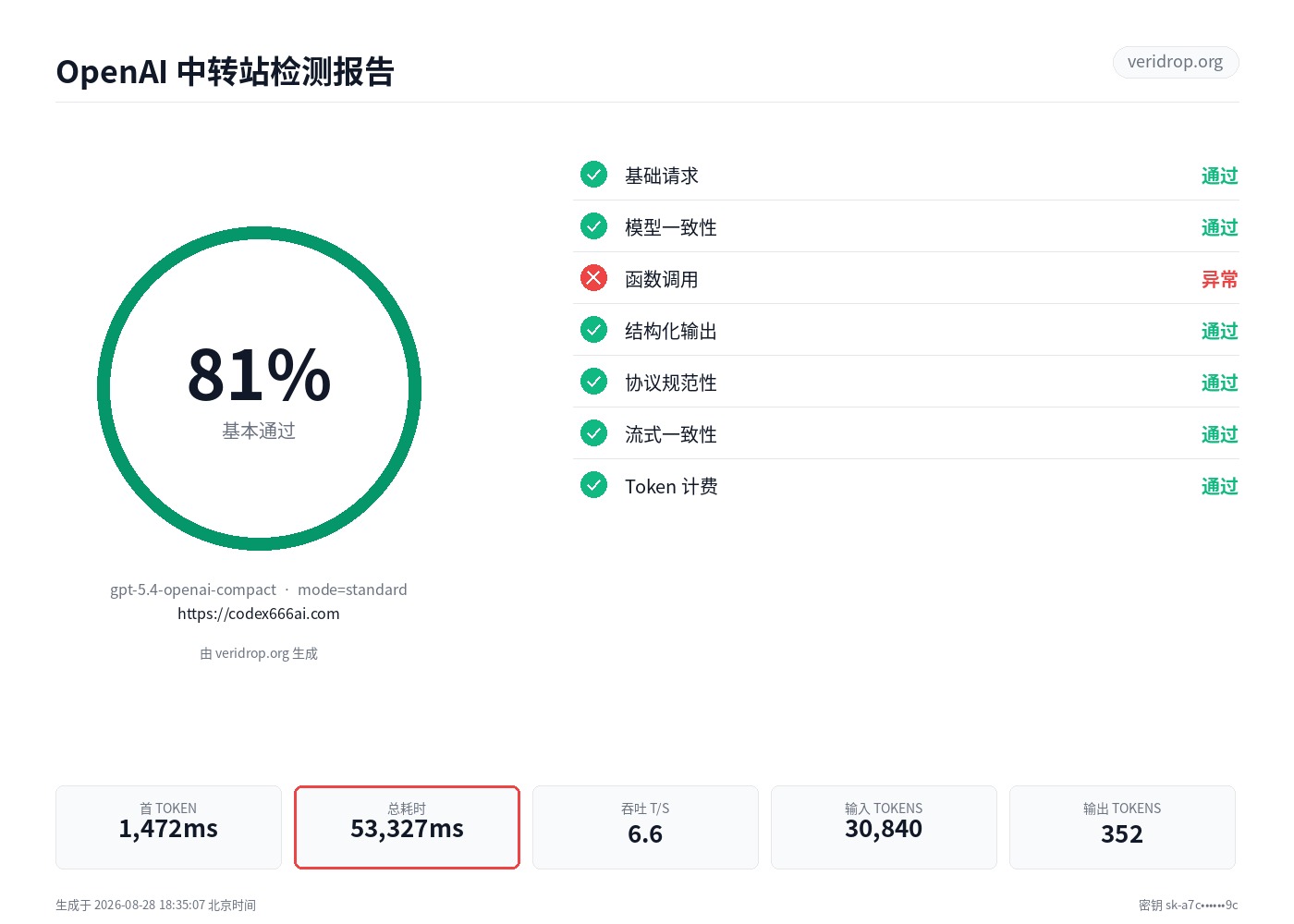This screenshot has height=924, width=1294.
Task: Click the green check icon beside 结构化输出
Action: click(x=593, y=330)
